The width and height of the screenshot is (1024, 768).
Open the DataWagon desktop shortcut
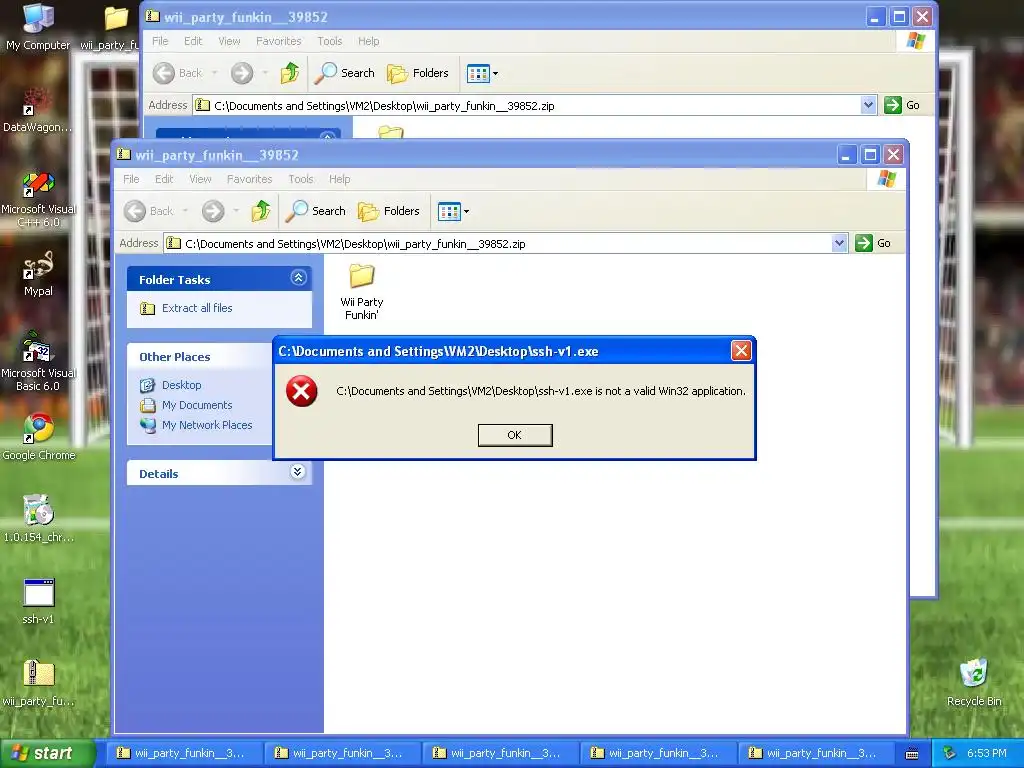38,111
